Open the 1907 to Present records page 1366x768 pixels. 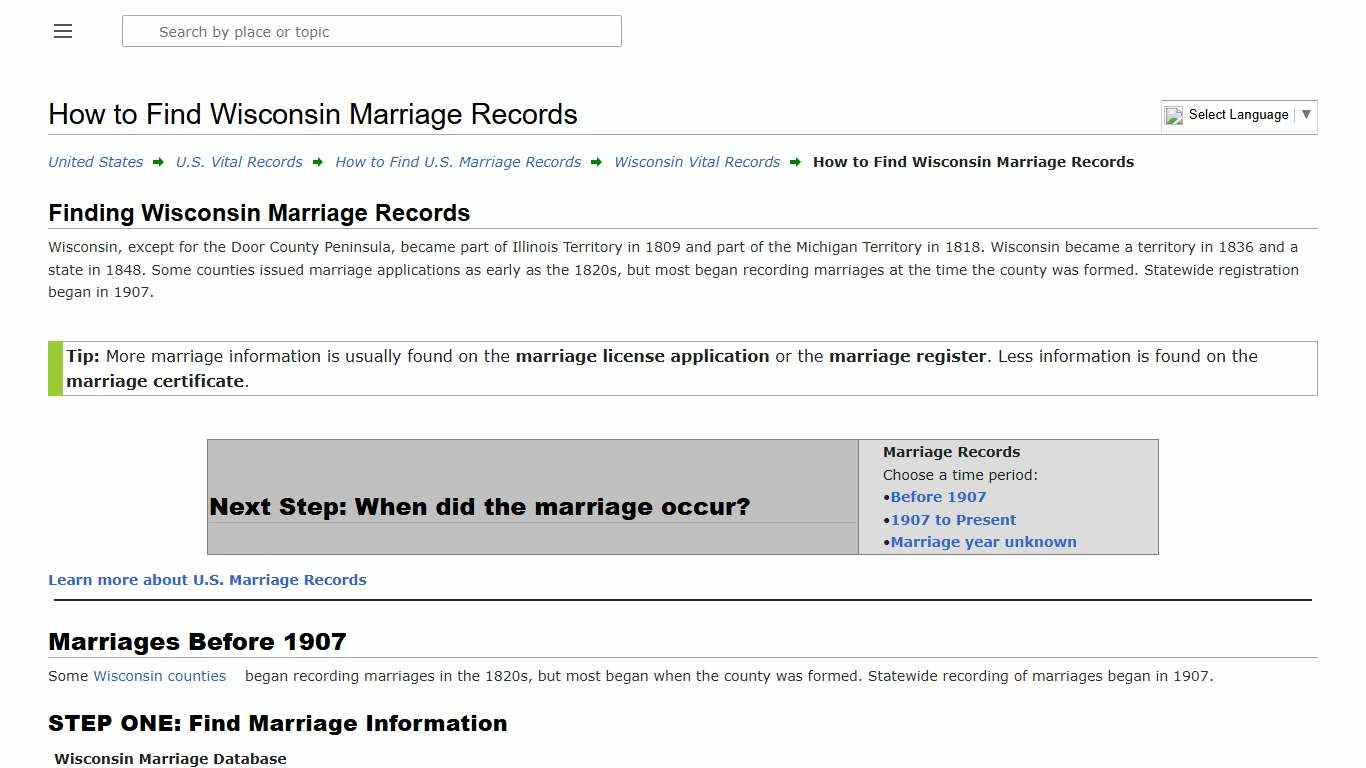point(953,519)
